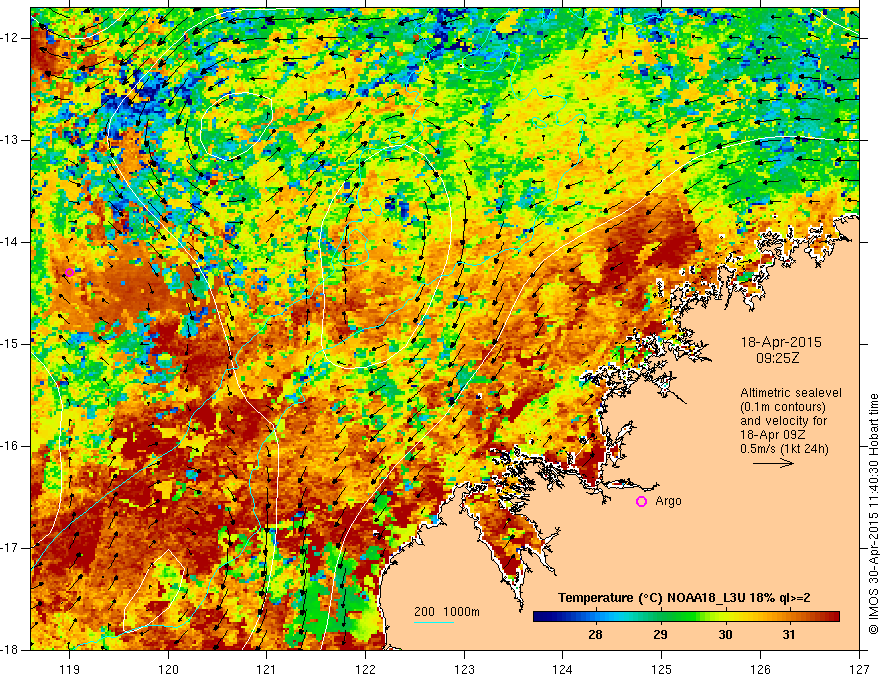Viewport: 880px width, 680px height.
Task: Click longitude axis label 123
Action: (464, 669)
